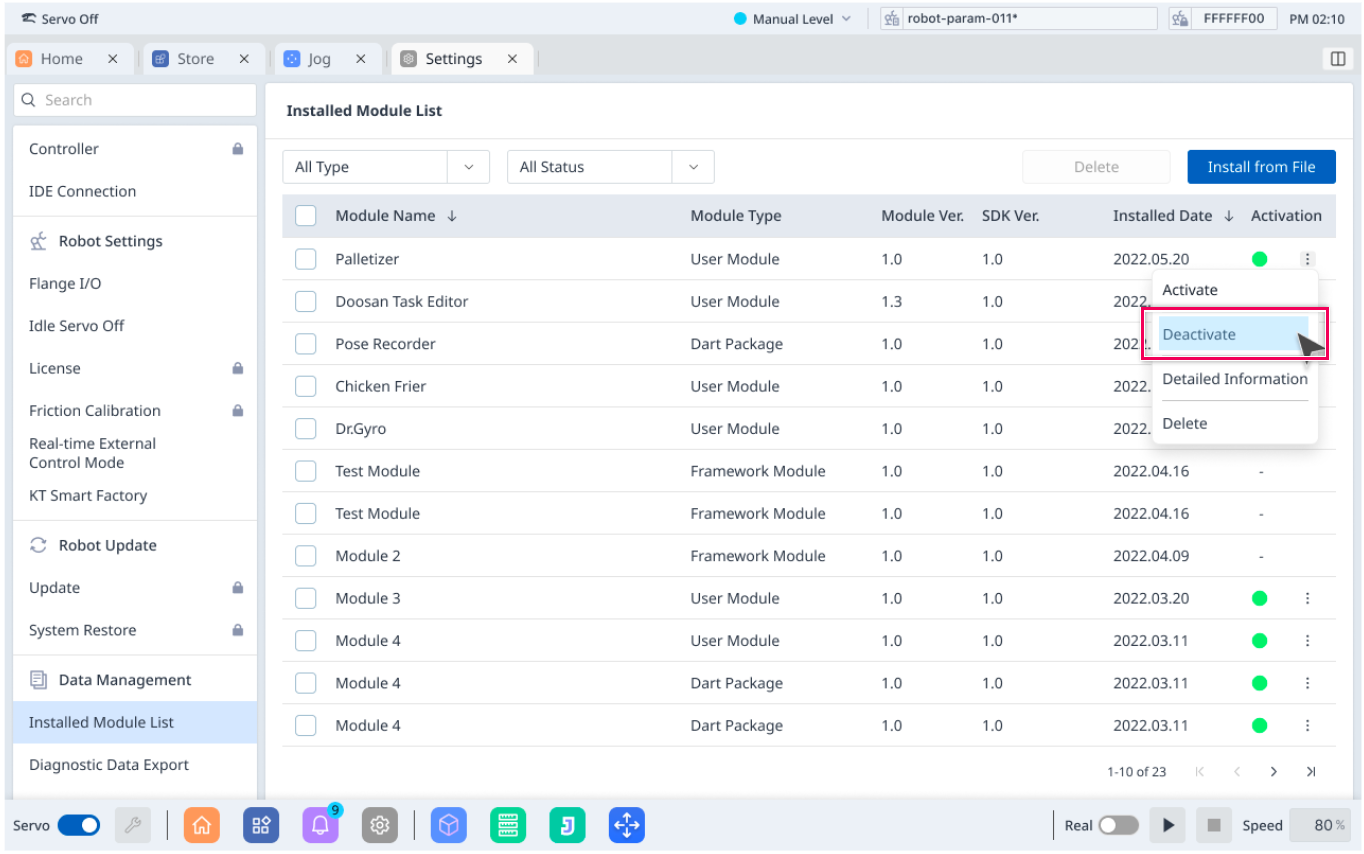
Task: Open the Store modules icon in dock
Action: point(261,825)
